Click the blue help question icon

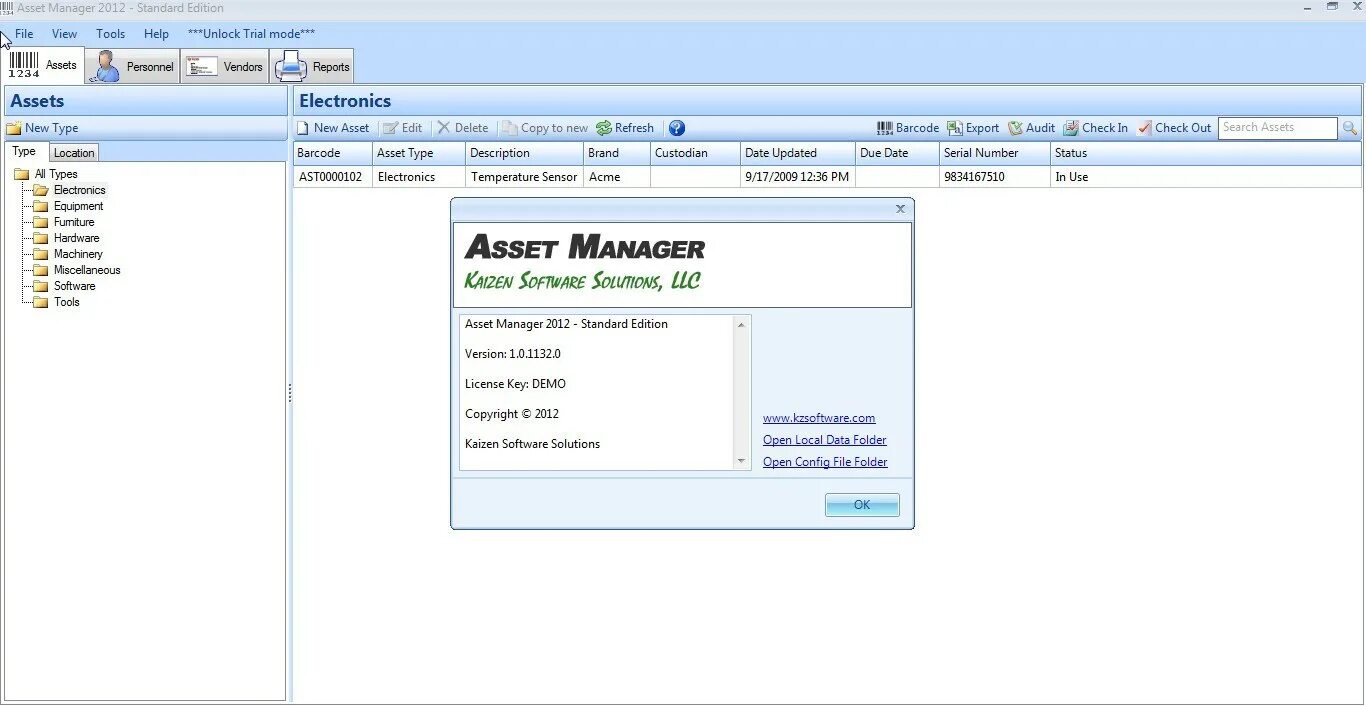[x=677, y=128]
